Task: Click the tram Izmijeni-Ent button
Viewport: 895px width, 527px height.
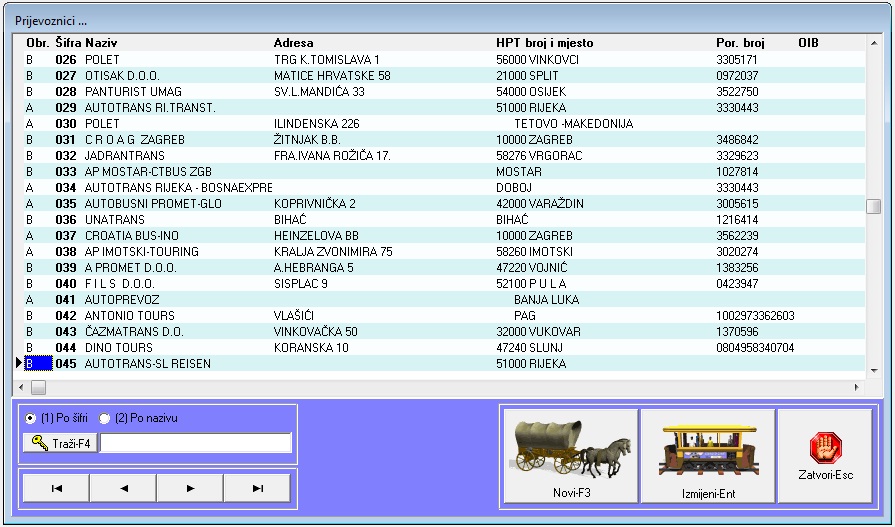Action: coord(708,455)
